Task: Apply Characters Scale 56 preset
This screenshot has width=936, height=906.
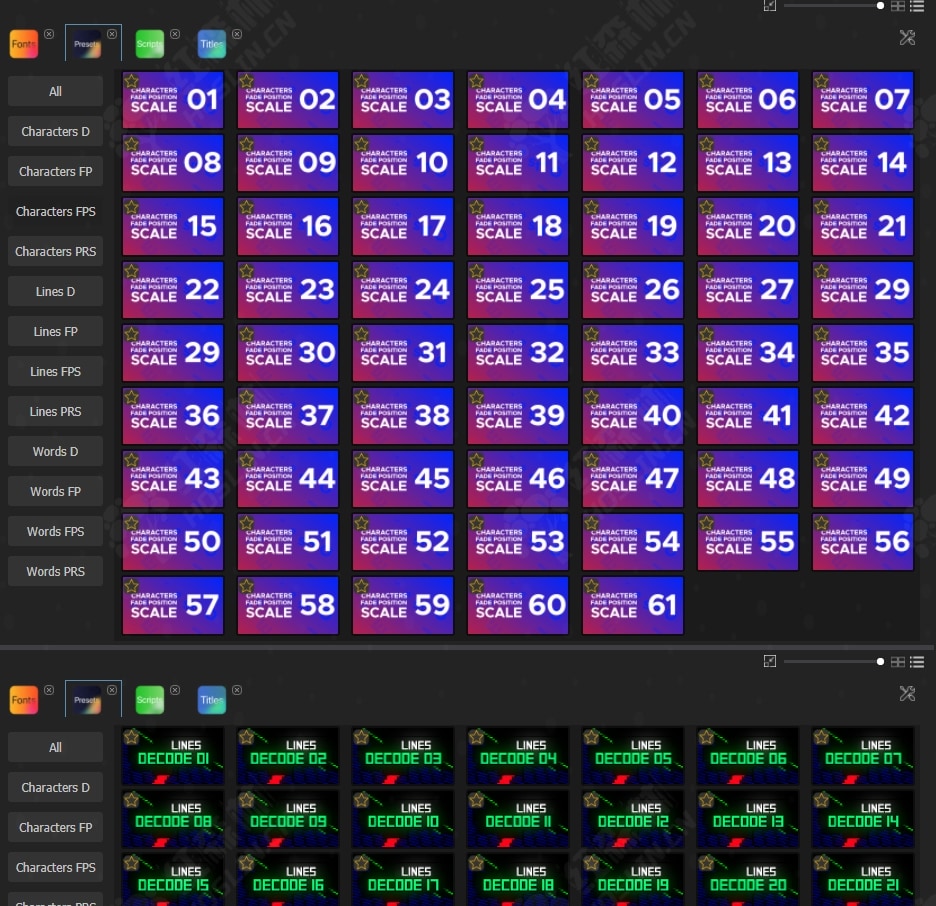Action: 863,542
